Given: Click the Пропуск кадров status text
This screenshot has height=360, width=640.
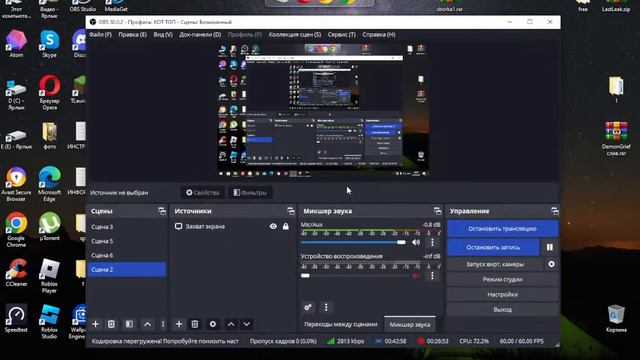Looking at the screenshot, I should pos(283,341).
